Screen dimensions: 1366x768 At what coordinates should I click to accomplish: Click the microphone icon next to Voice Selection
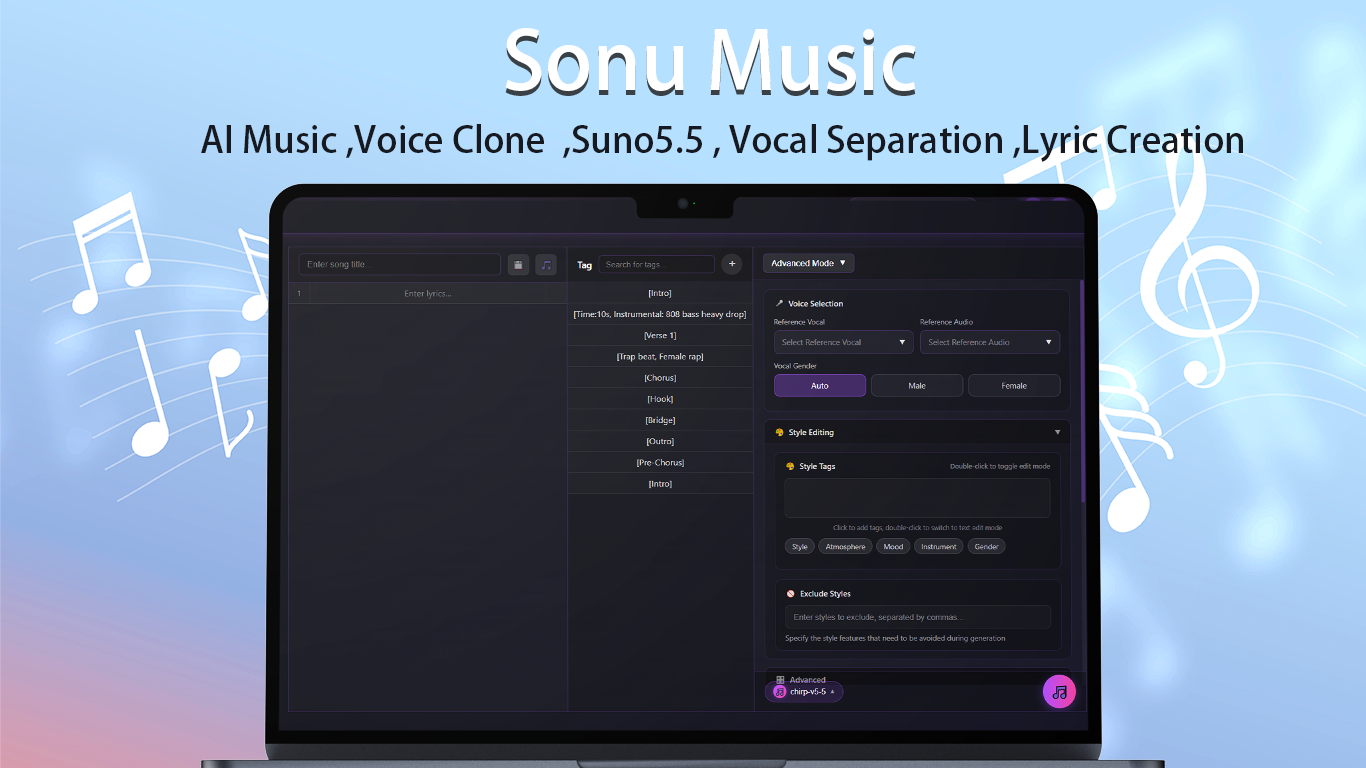(x=779, y=303)
